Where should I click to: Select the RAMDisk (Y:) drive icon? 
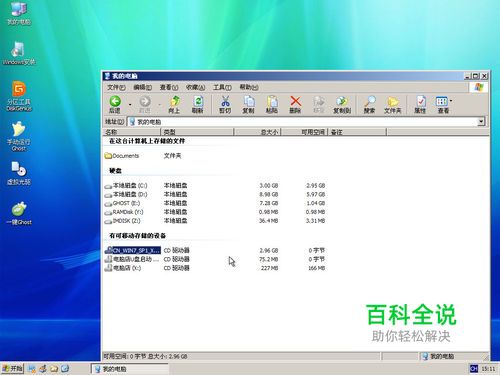pos(108,212)
